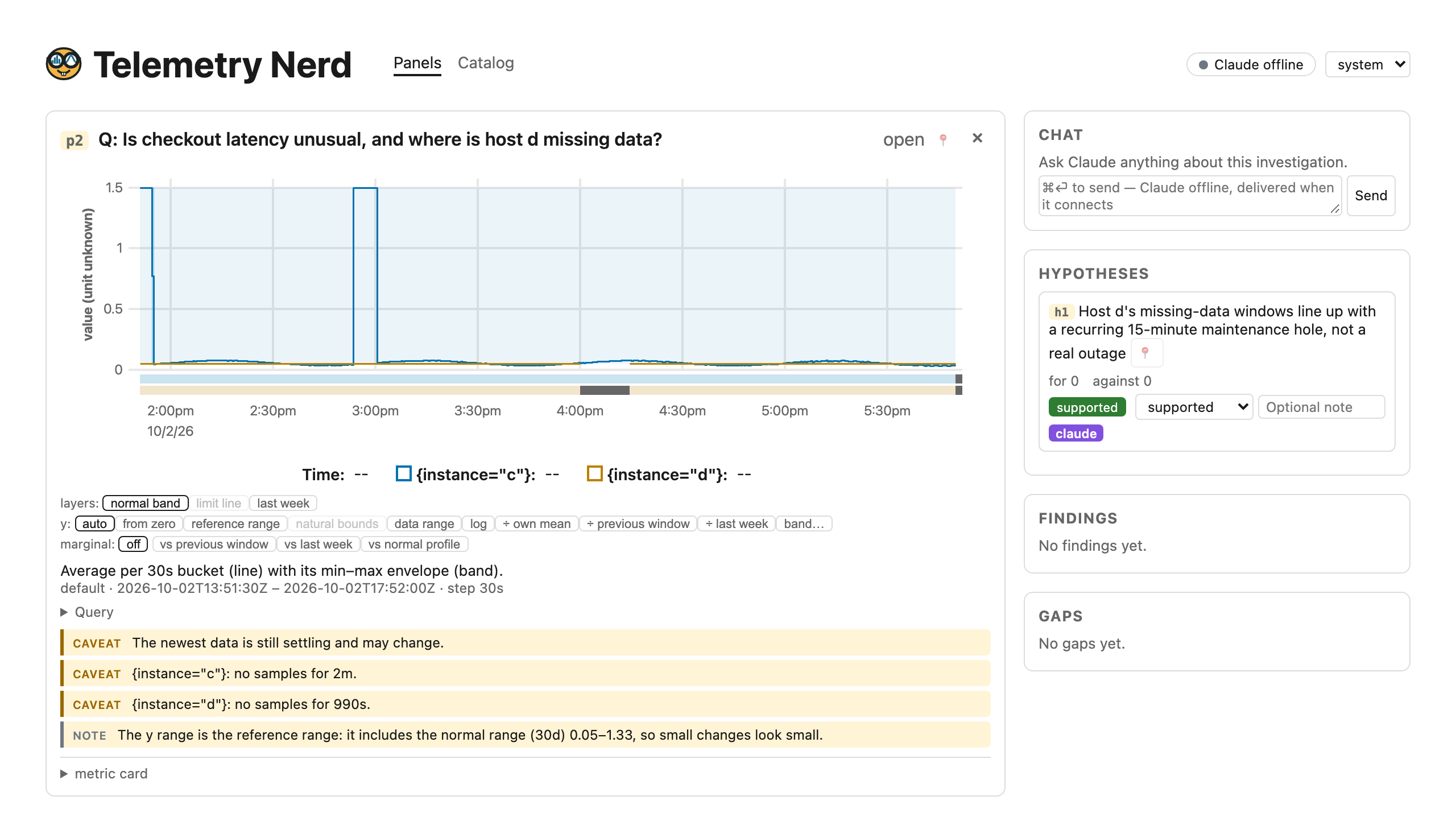Click the dark gap marker on instance d strip
The width and height of the screenshot is (1456, 833).
coord(605,390)
